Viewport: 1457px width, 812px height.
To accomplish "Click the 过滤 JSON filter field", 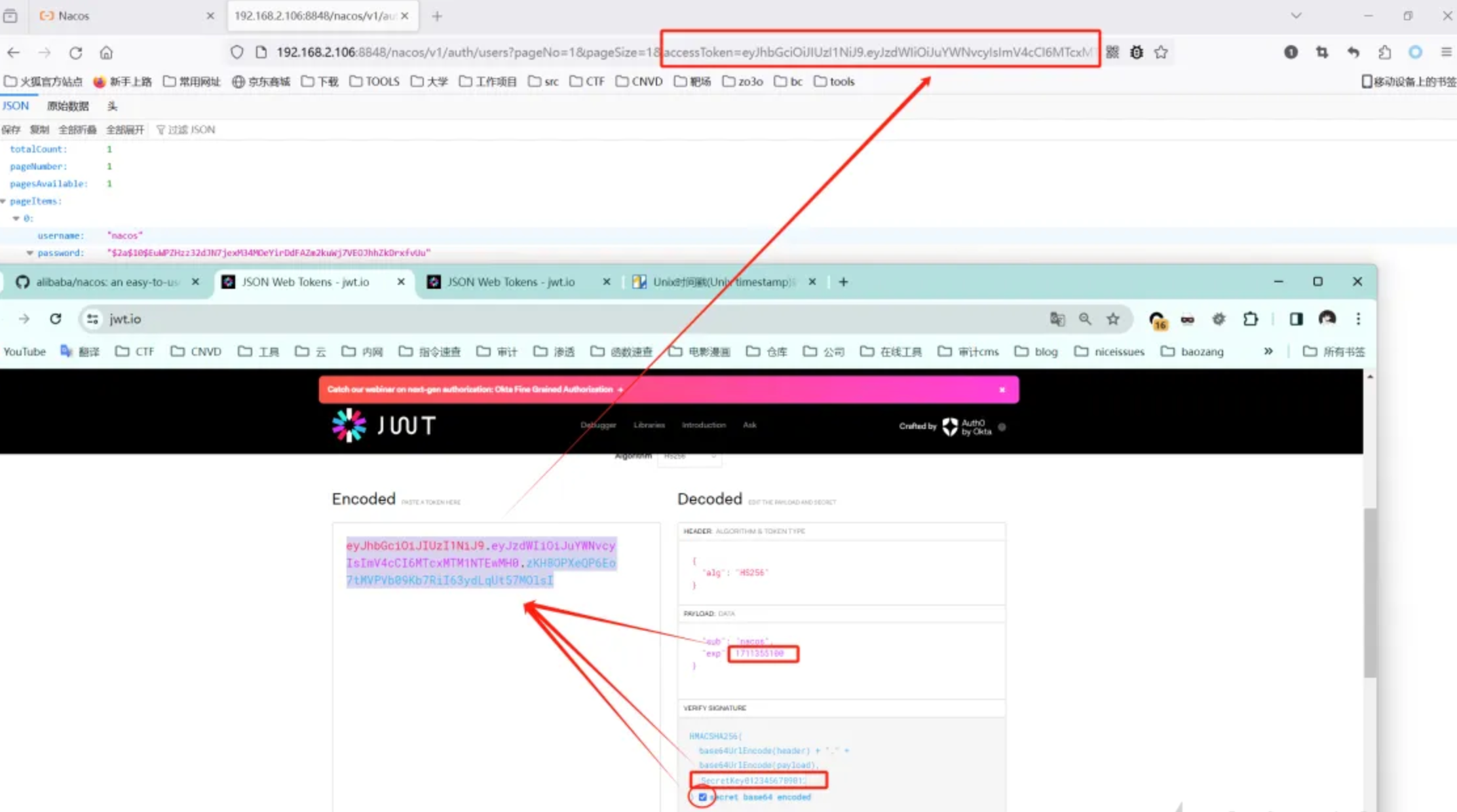I will (x=186, y=130).
